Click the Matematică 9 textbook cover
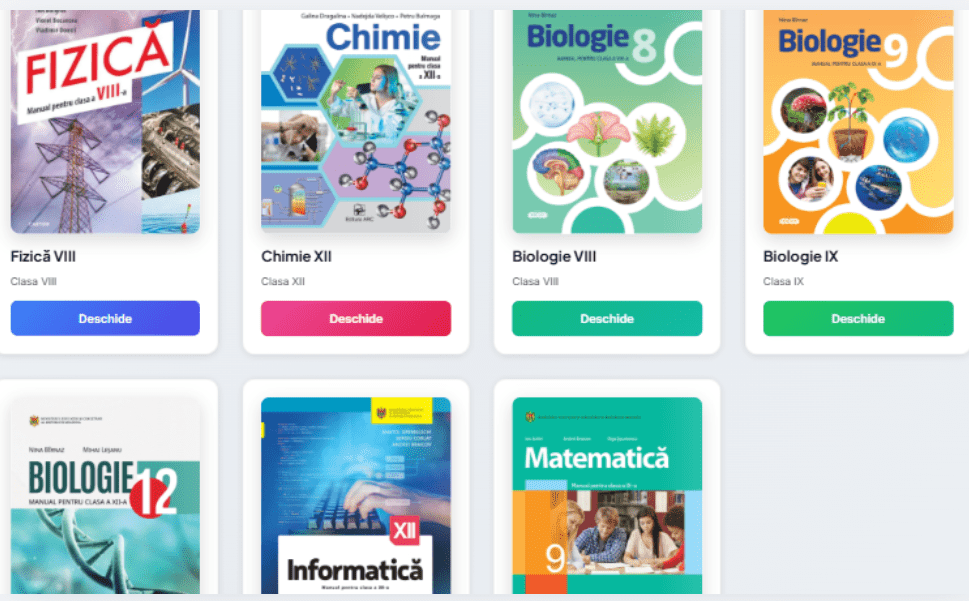 tap(607, 495)
